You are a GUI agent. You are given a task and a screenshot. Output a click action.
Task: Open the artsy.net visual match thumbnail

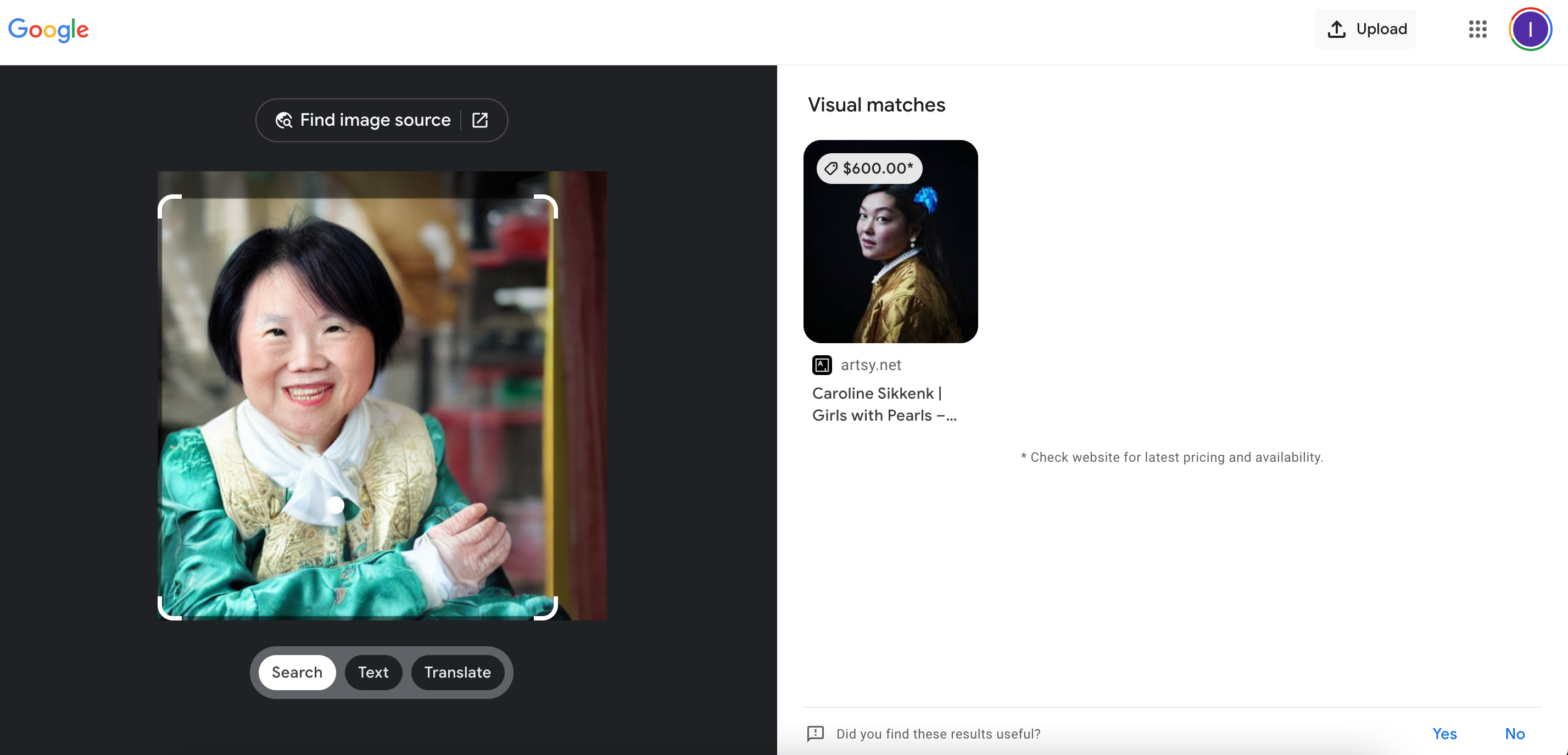890,242
